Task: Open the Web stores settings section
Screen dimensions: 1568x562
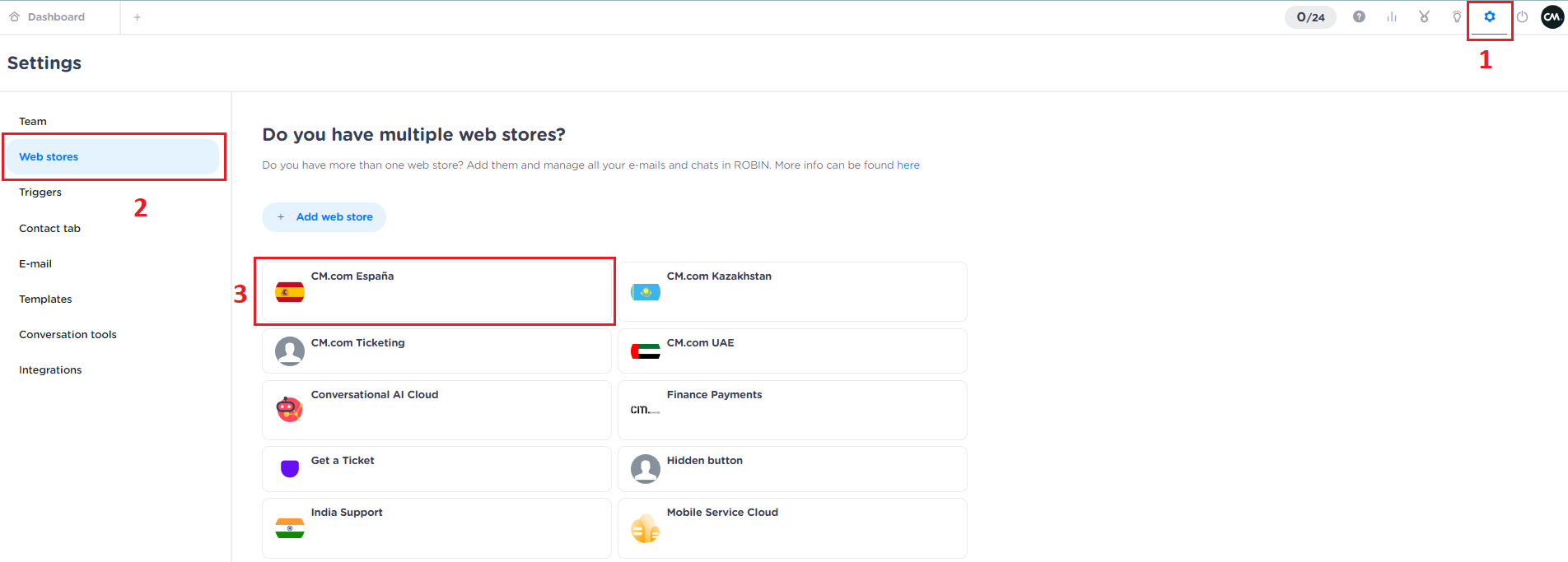Action: click(x=49, y=156)
